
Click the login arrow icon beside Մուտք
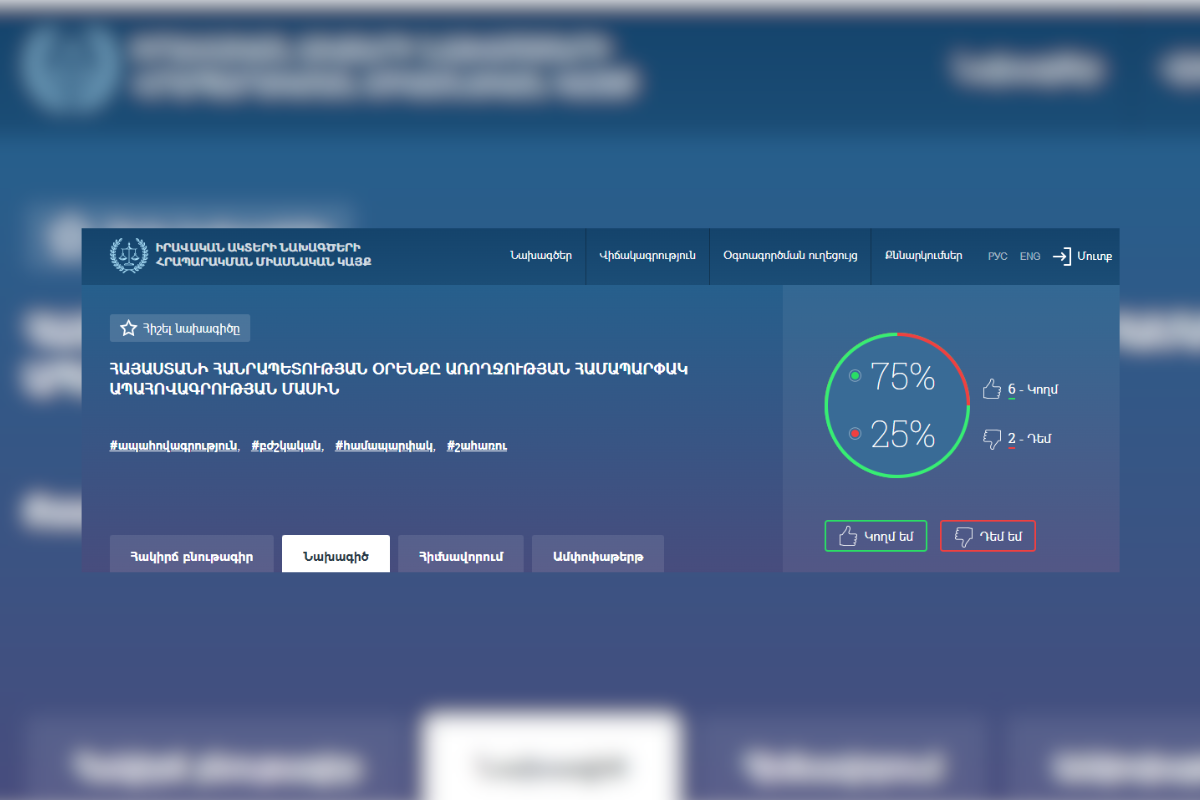click(x=1061, y=256)
